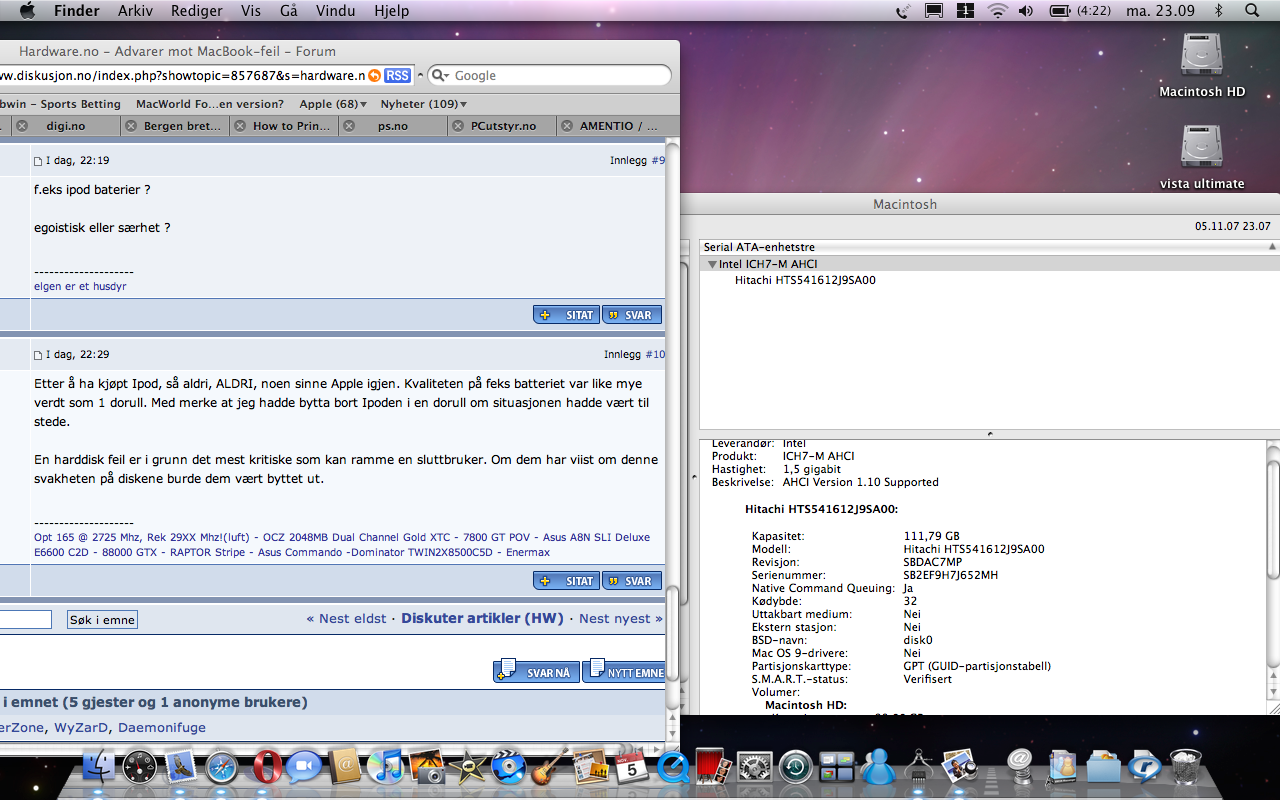
Task: Launch Opera browser from the Dock
Action: pyautogui.click(x=265, y=768)
